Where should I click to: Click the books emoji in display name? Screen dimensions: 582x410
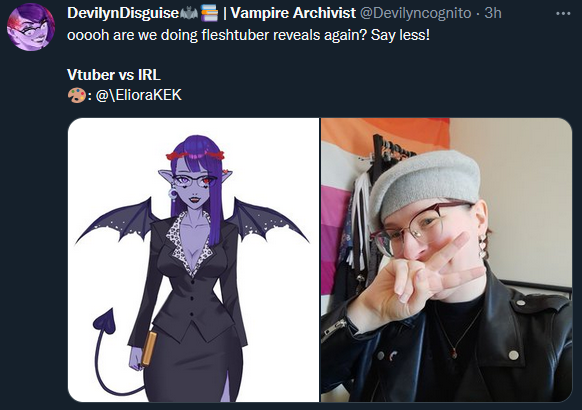coord(209,14)
